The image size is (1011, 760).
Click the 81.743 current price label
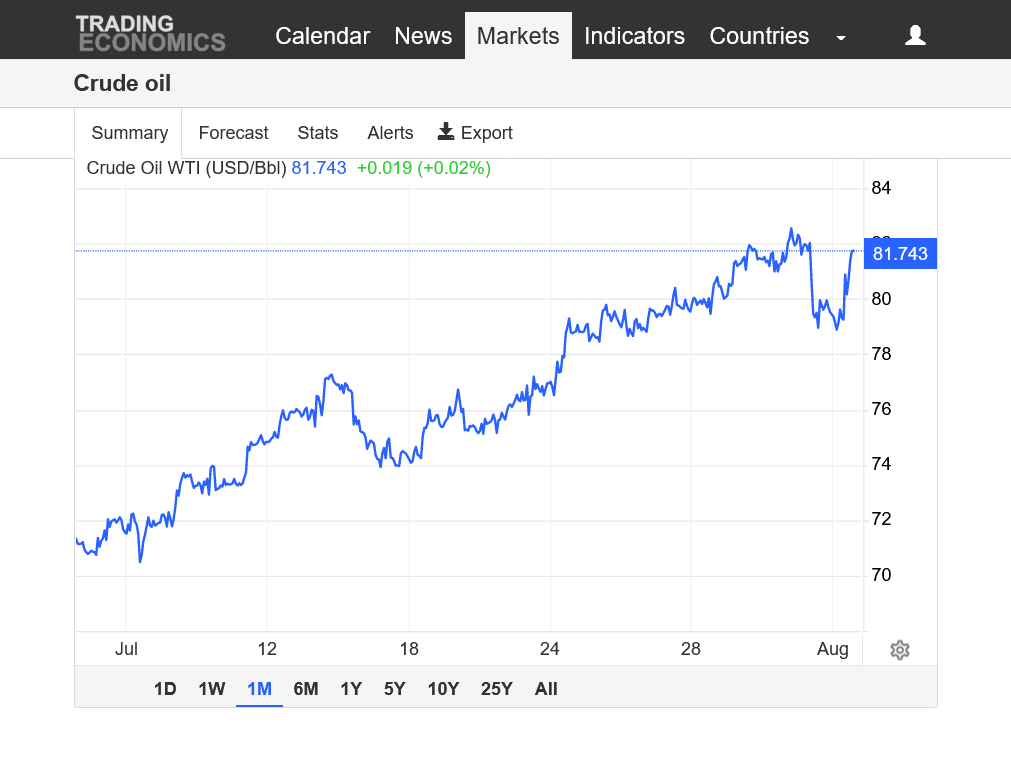(x=900, y=254)
